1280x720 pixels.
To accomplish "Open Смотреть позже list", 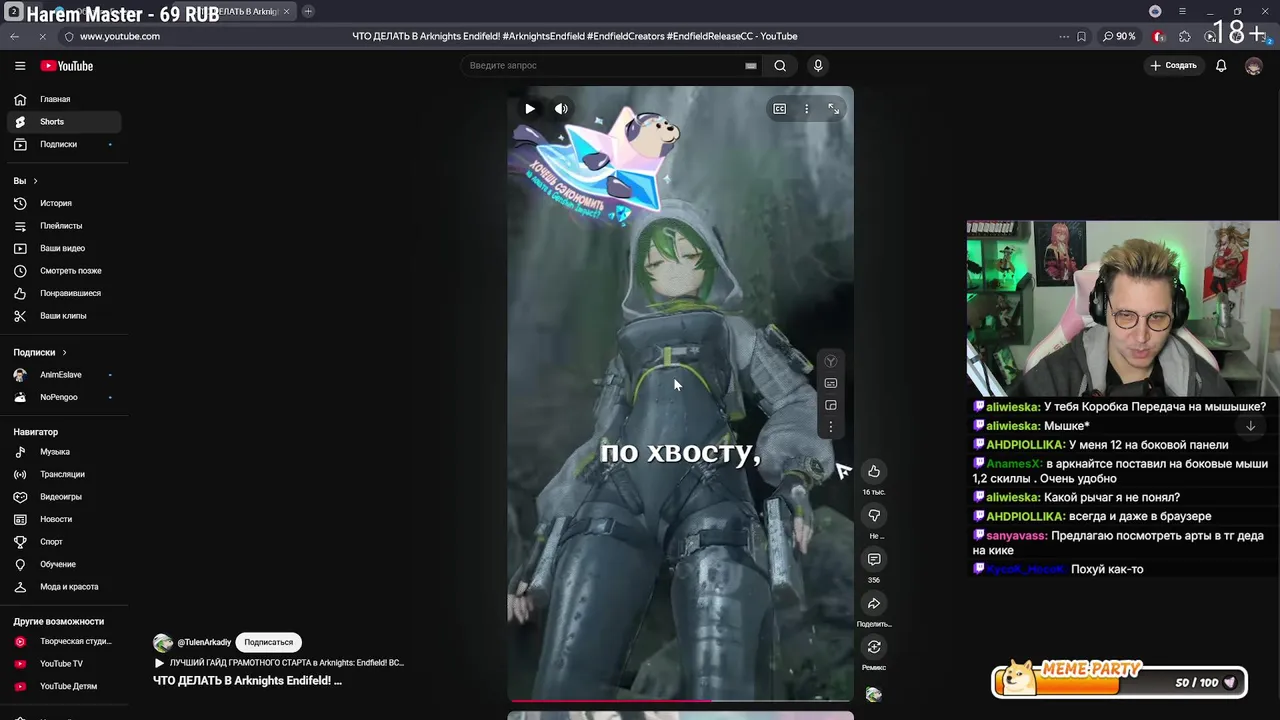I will [64, 271].
